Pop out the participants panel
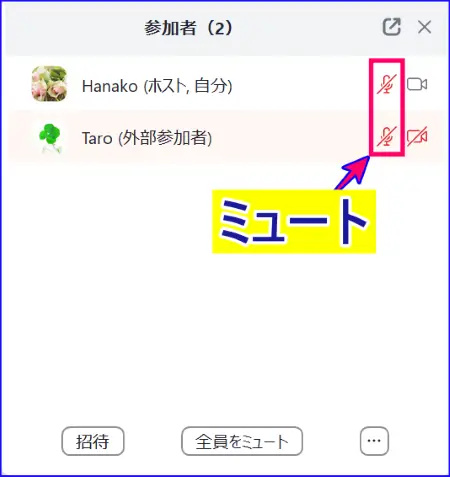This screenshot has width=450, height=477. (x=391, y=27)
